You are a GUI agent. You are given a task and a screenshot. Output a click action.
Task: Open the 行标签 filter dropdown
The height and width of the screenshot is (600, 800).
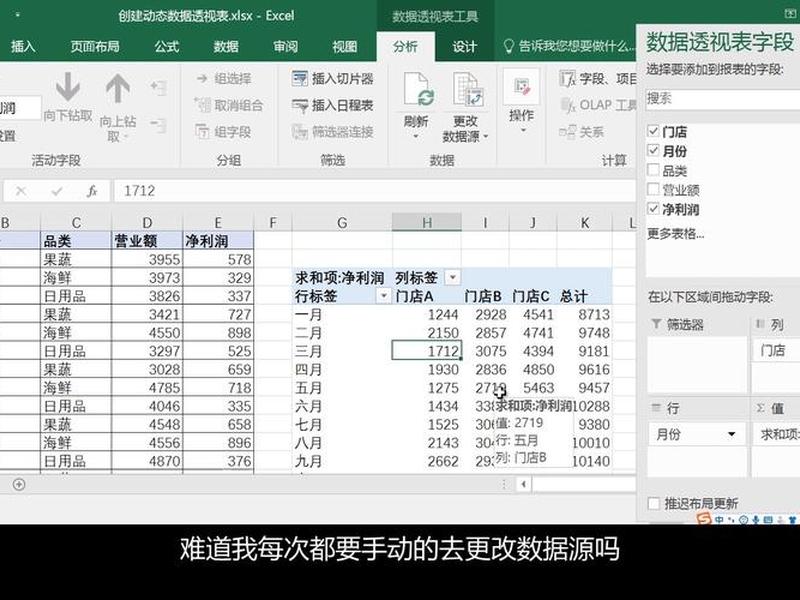383,296
